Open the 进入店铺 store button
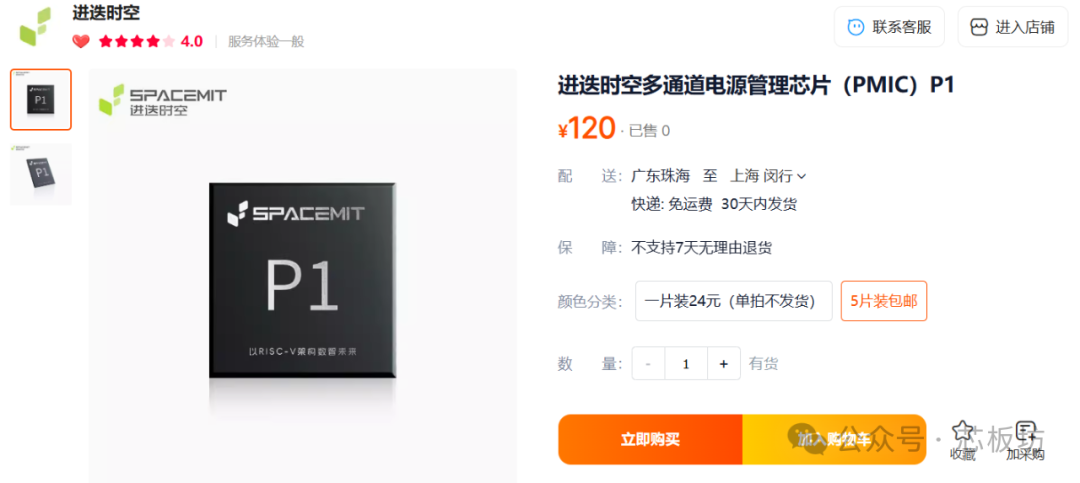 [1012, 27]
